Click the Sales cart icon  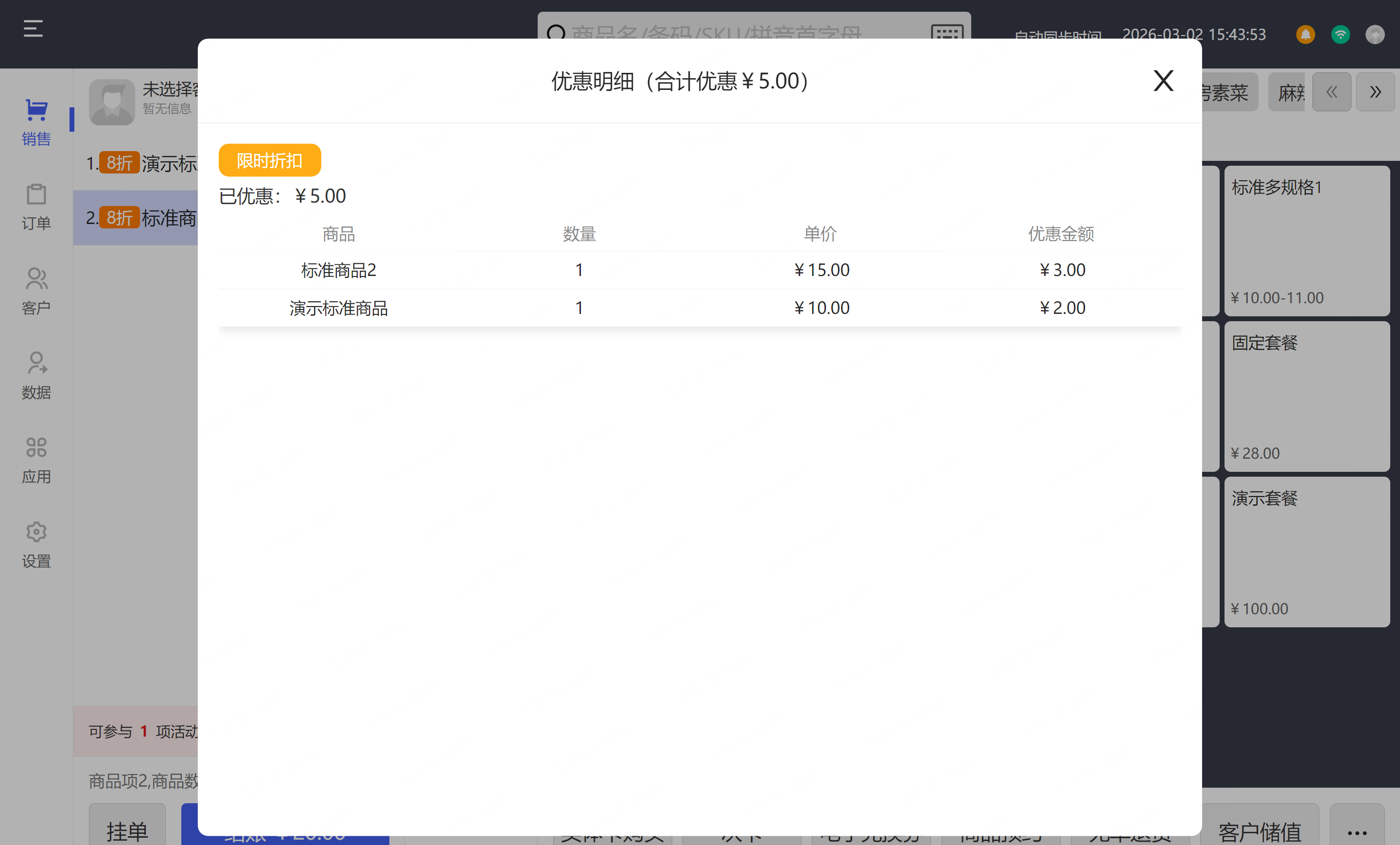tap(36, 110)
